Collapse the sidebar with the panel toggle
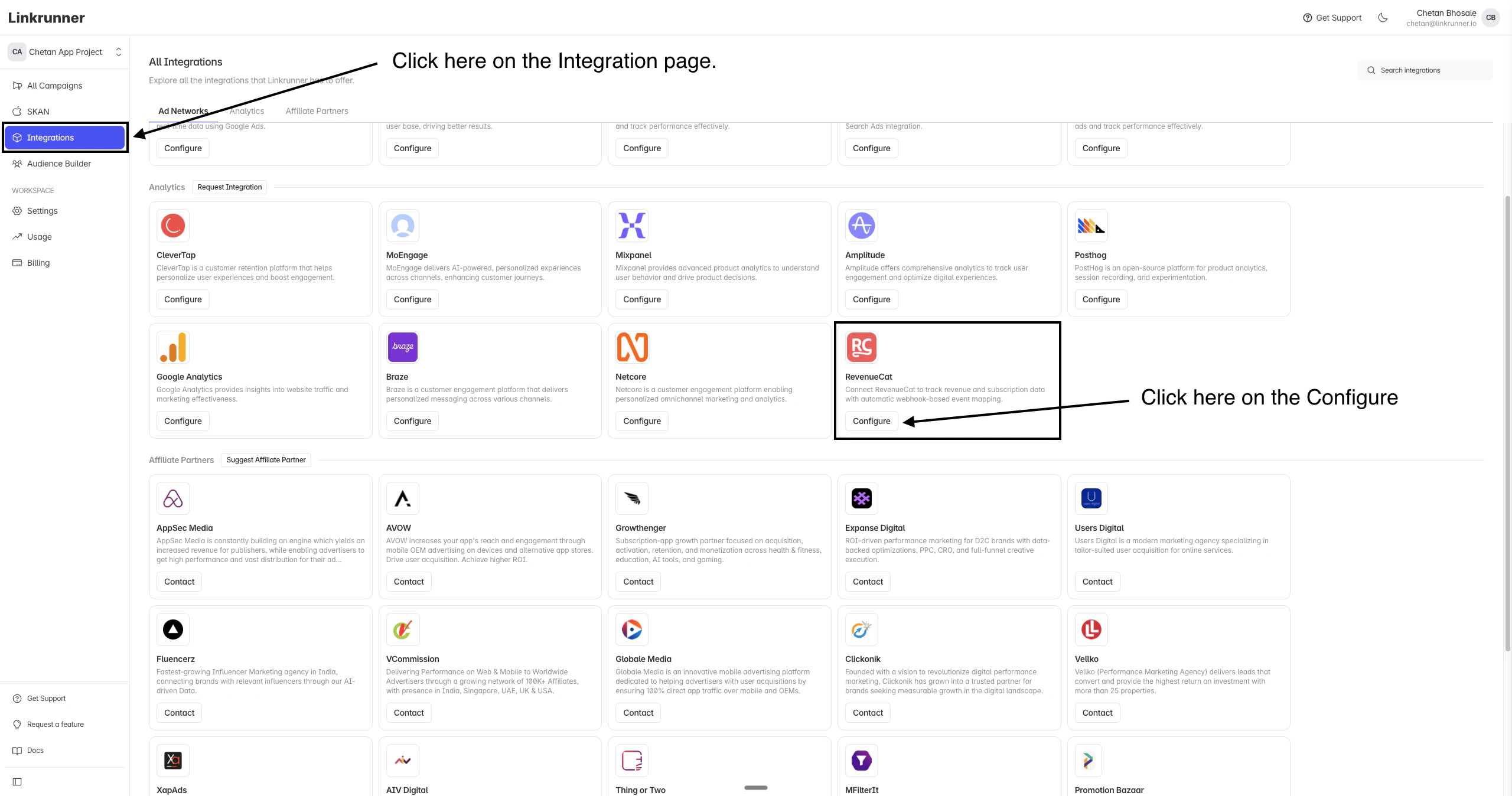 tap(17, 782)
